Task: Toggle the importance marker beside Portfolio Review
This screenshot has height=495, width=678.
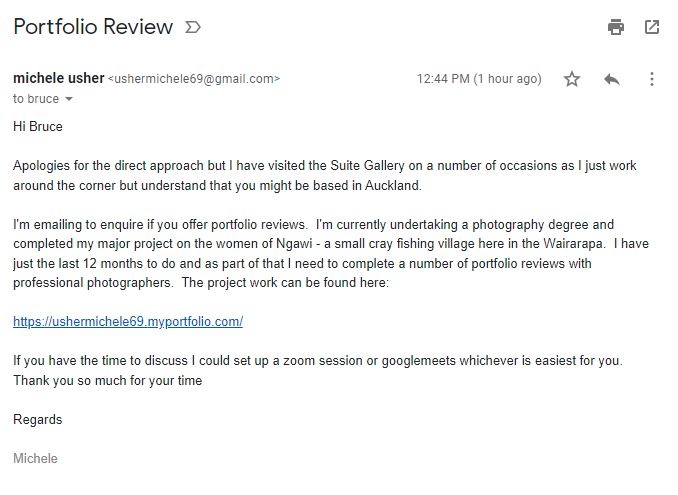Action: (x=193, y=28)
